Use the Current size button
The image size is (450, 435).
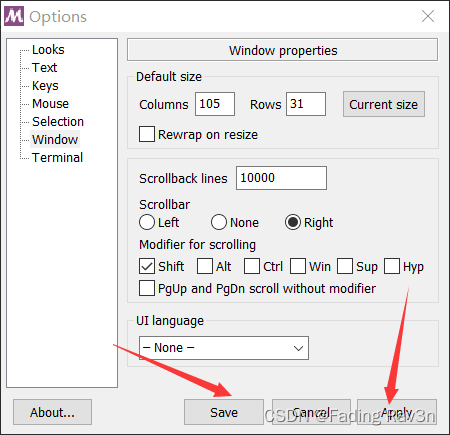[x=384, y=104]
